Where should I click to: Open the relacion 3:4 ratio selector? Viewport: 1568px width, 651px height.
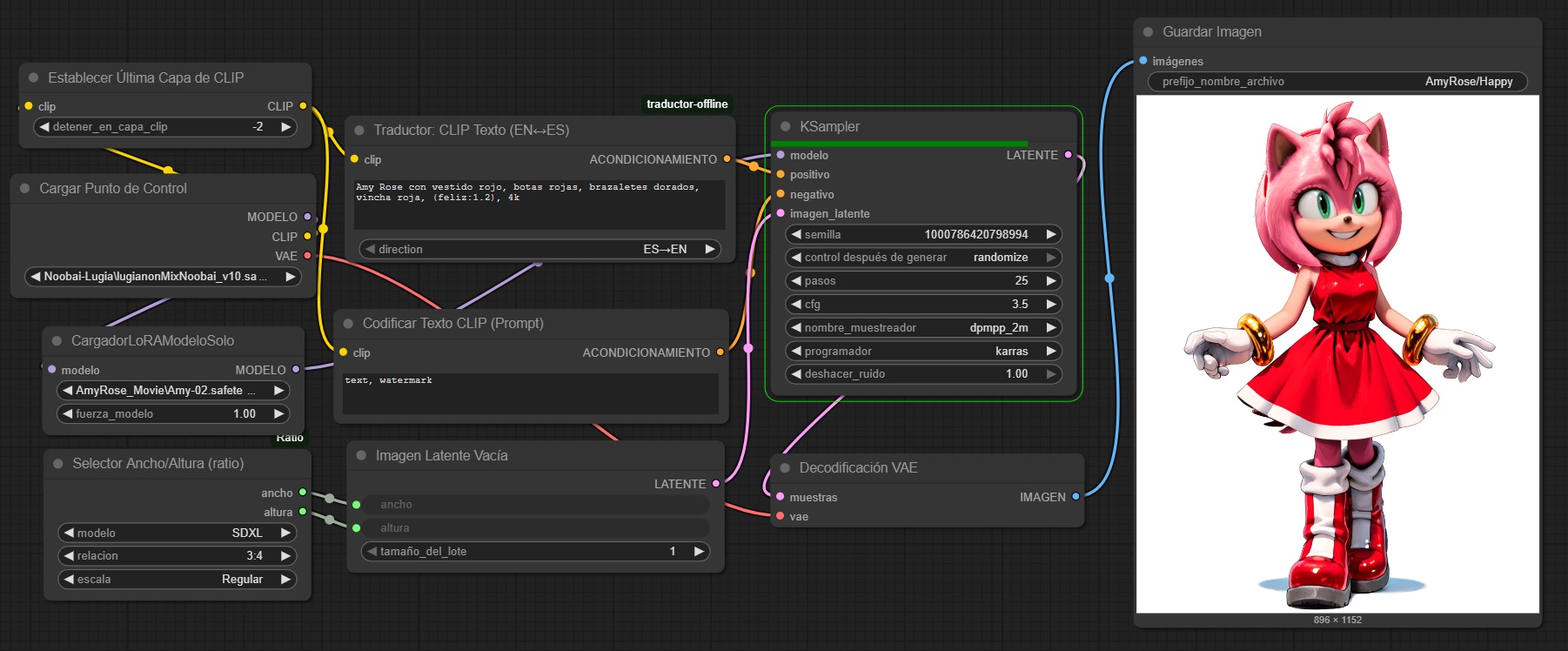pos(178,555)
